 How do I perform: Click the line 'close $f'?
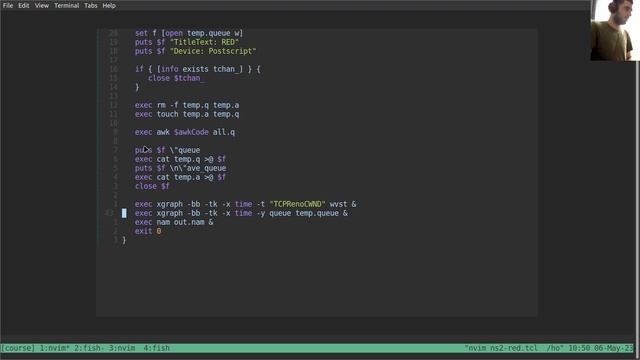click(152, 186)
